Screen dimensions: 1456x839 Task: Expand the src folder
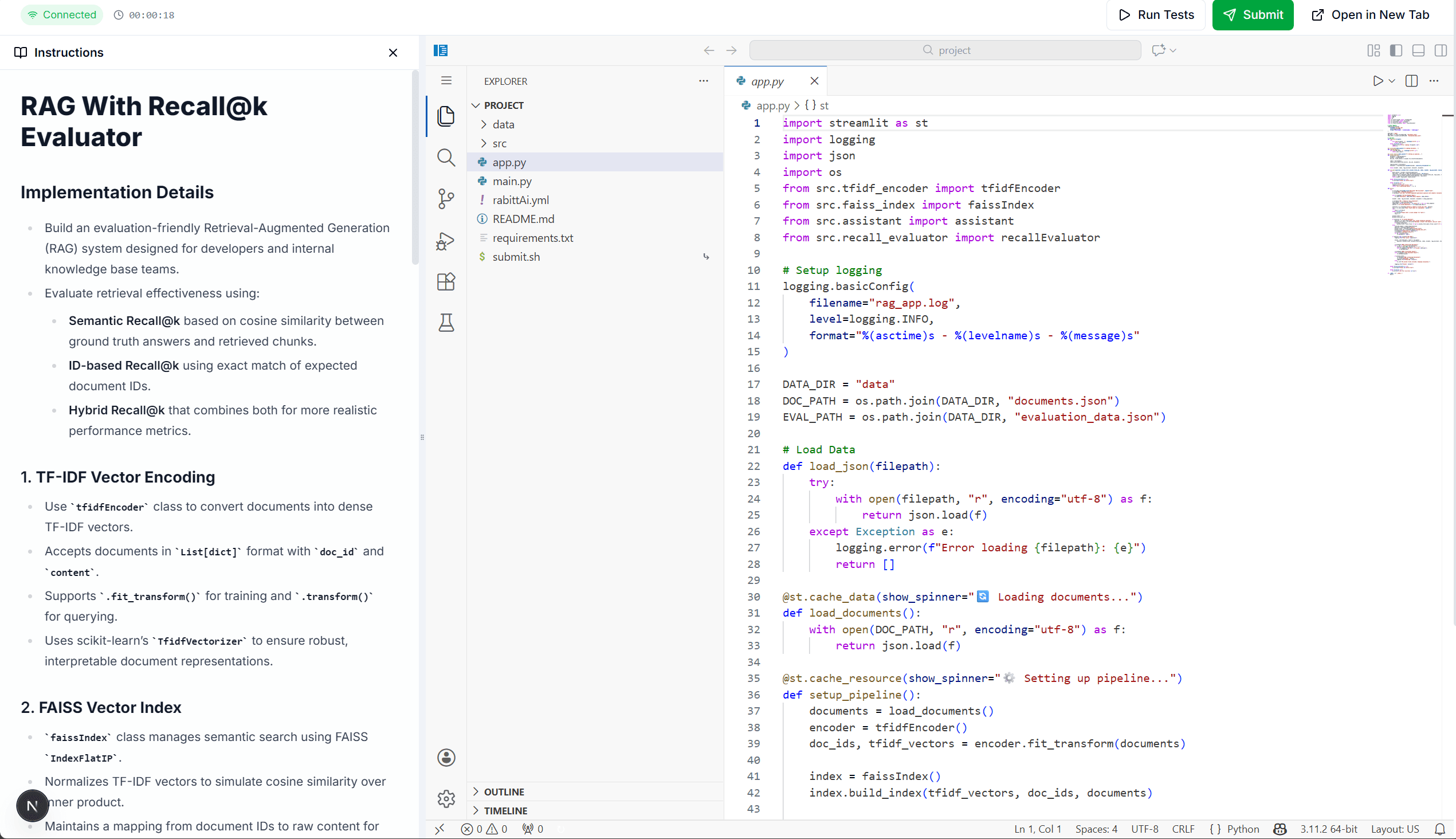click(x=595, y=143)
